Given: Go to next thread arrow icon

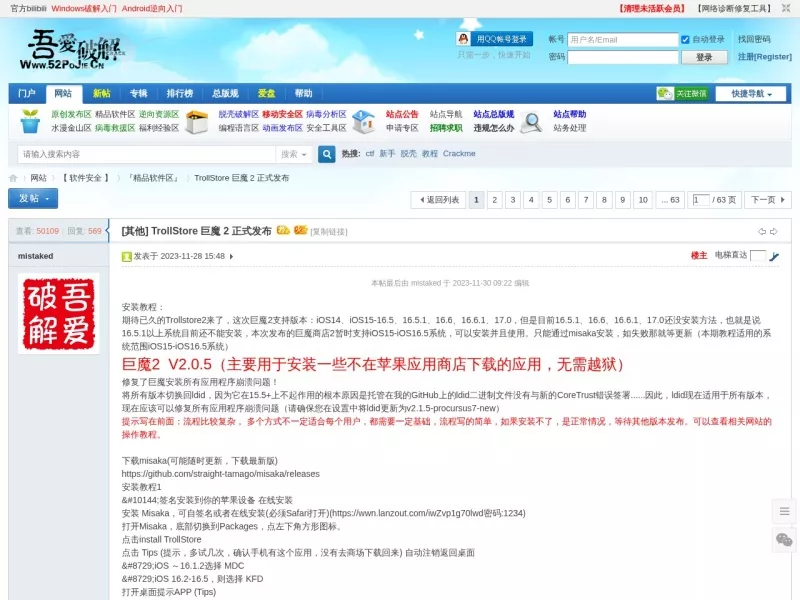Looking at the screenshot, I should click(773, 232).
